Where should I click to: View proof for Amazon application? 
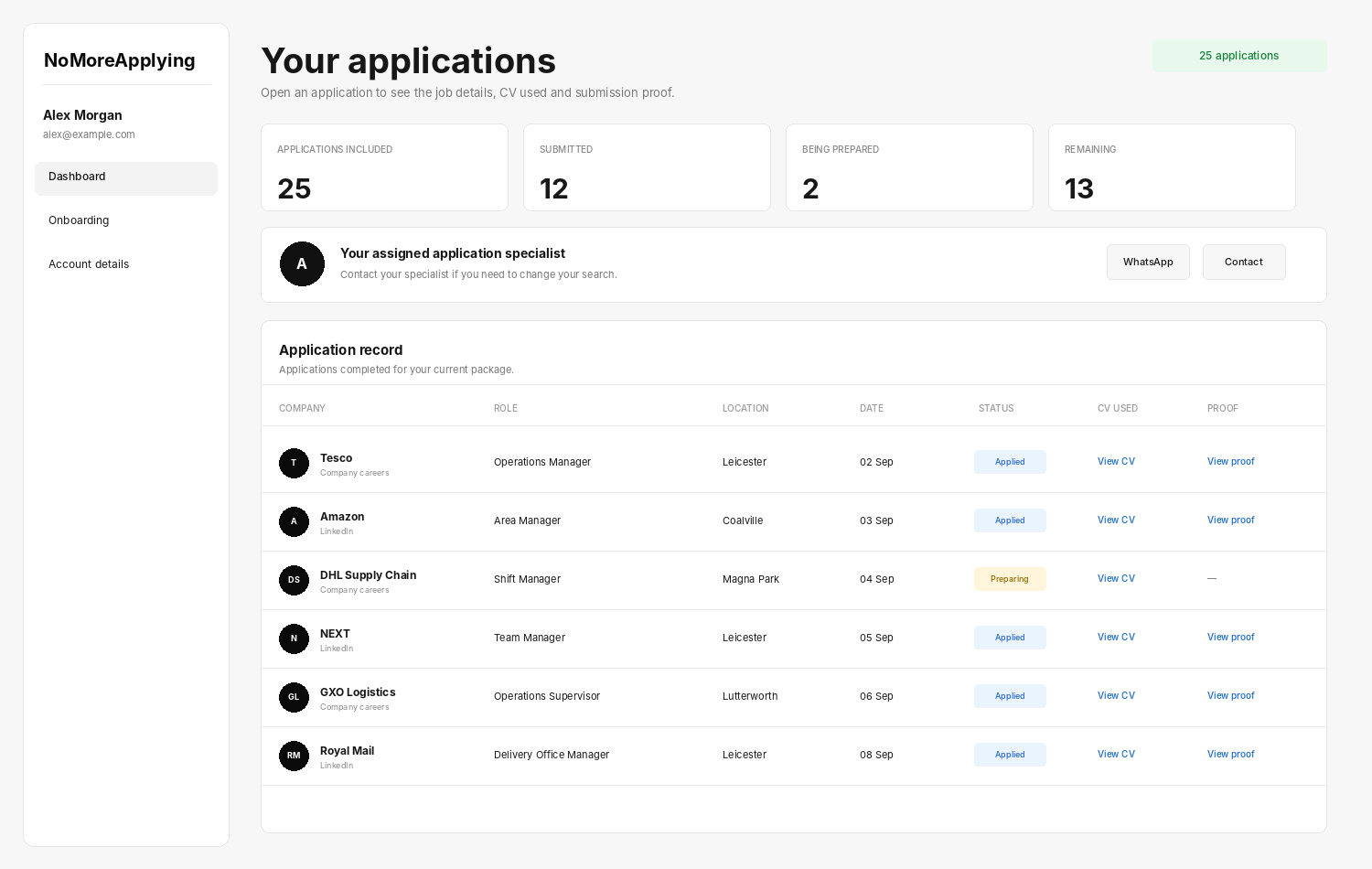tap(1231, 520)
